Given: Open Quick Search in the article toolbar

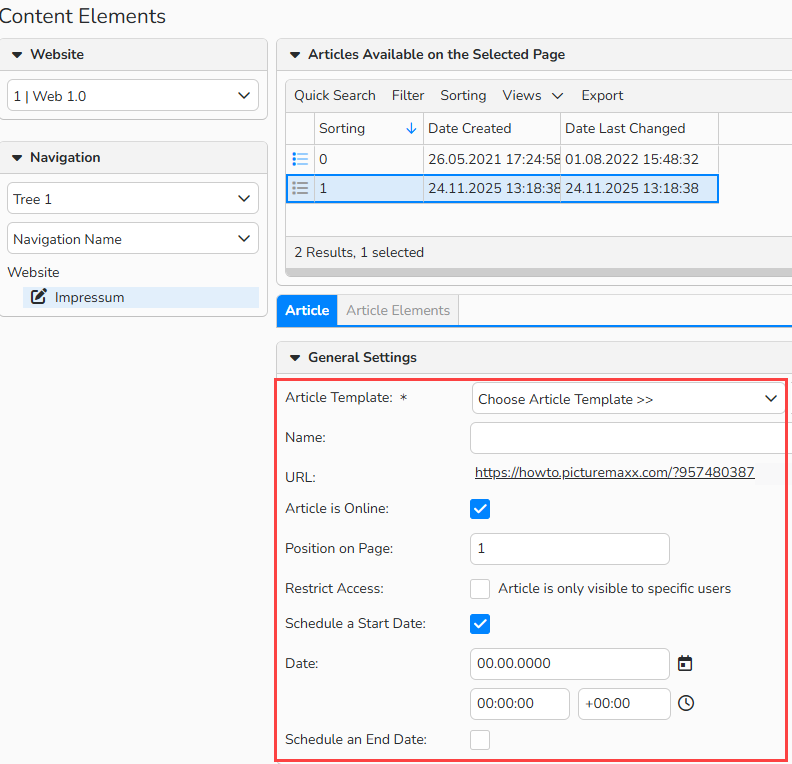Looking at the screenshot, I should 335,95.
